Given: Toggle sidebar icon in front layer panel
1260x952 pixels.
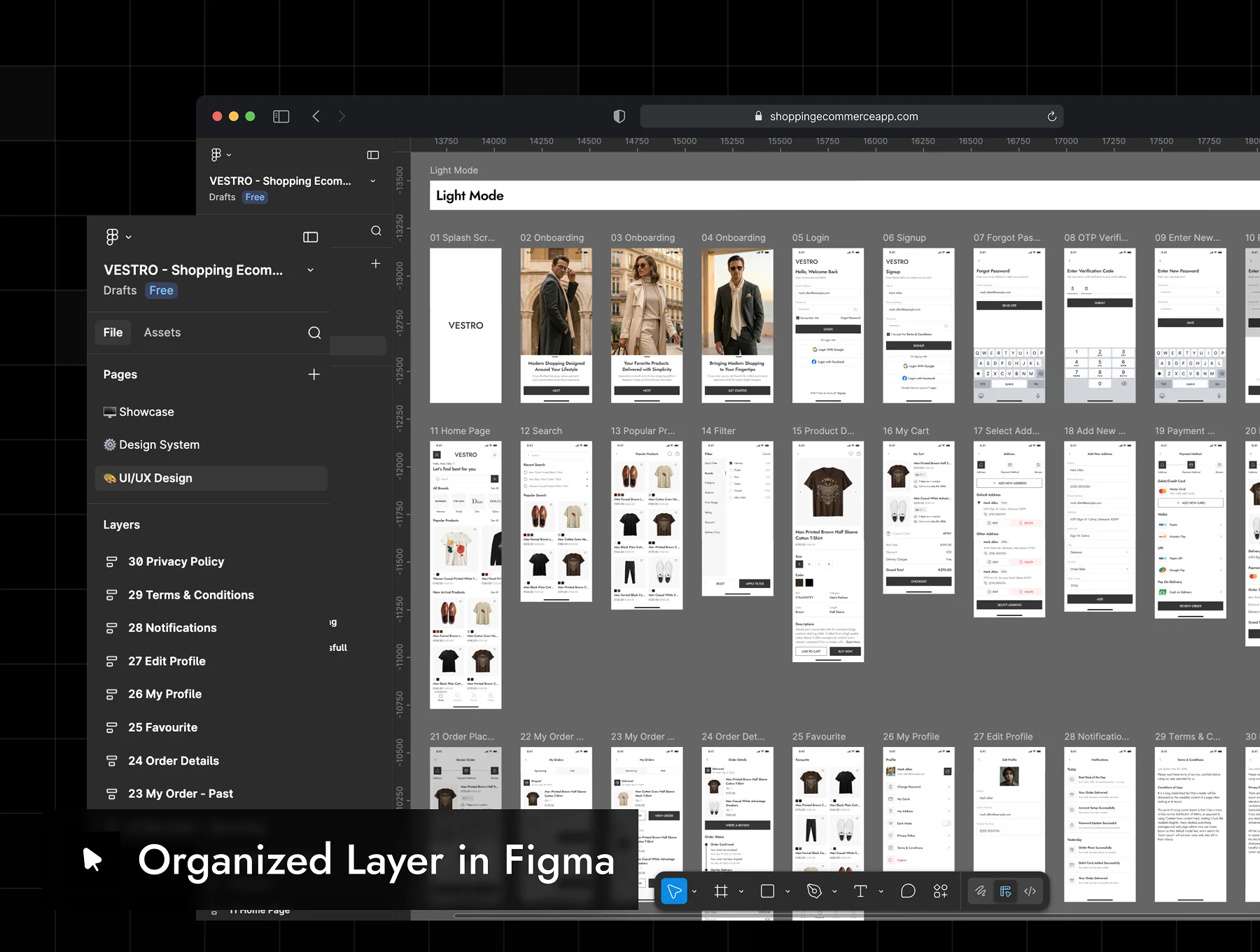Looking at the screenshot, I should click(310, 237).
